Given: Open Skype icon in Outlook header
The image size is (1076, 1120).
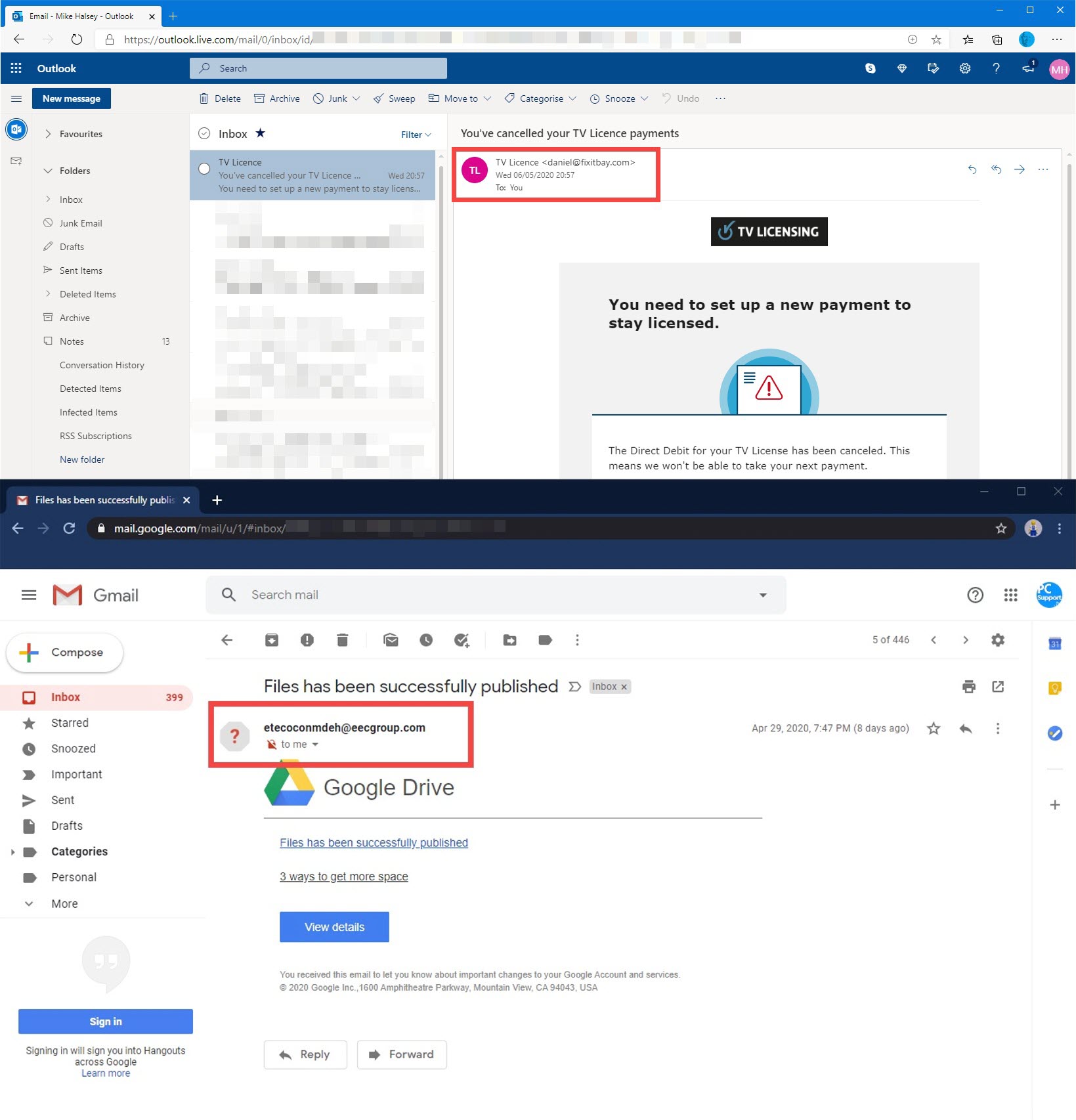Looking at the screenshot, I should [871, 68].
